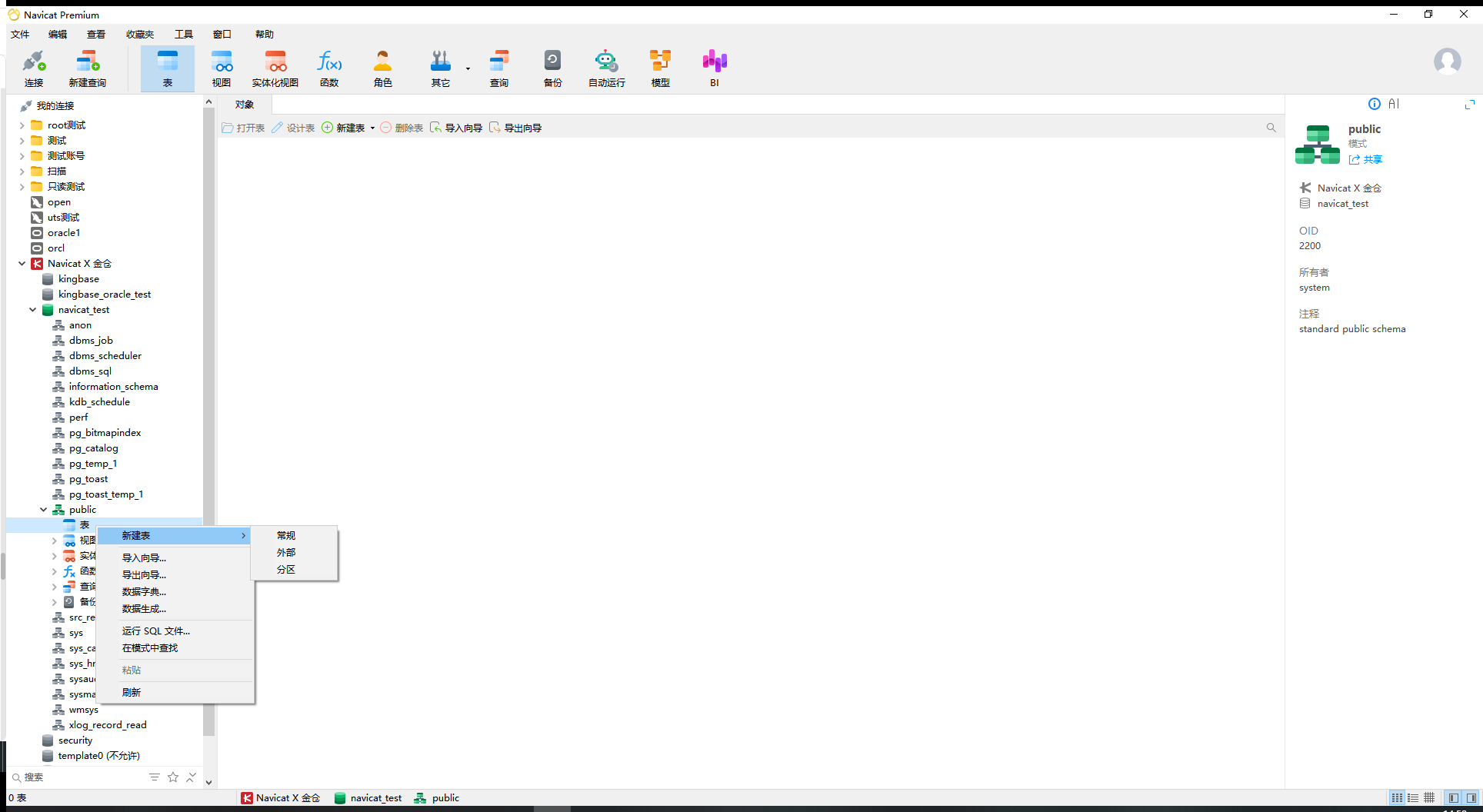Toggle the right information pane

point(1471,798)
